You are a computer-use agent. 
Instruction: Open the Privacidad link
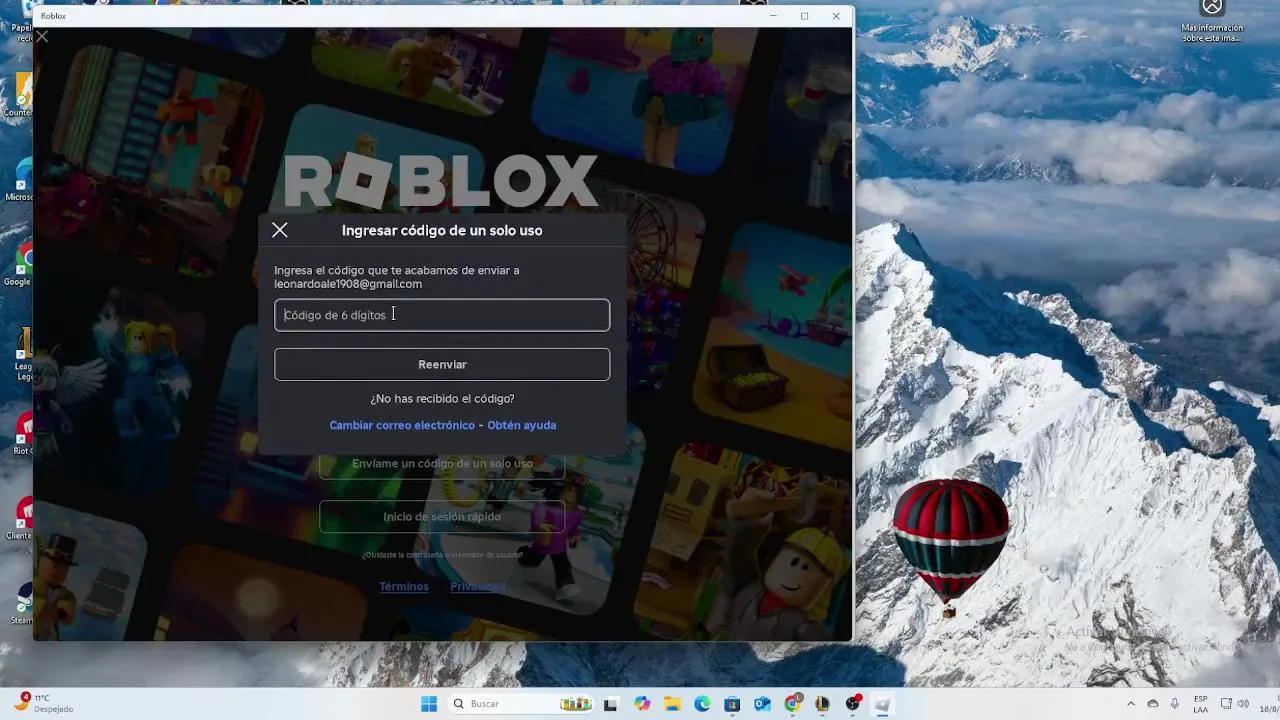[478, 587]
